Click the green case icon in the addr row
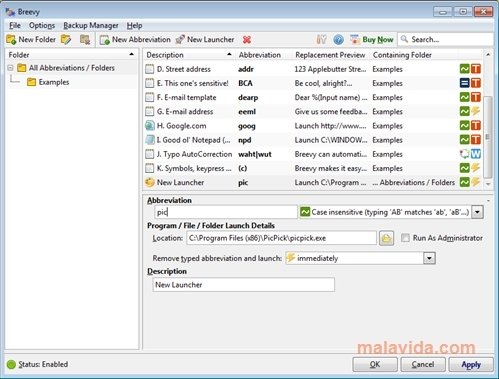 click(x=464, y=69)
